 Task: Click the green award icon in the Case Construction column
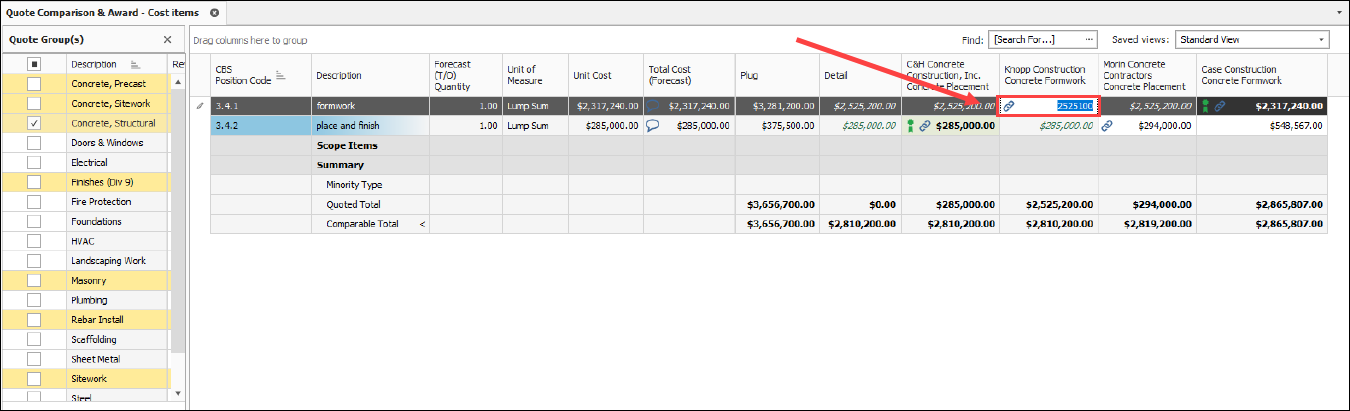(x=1206, y=106)
